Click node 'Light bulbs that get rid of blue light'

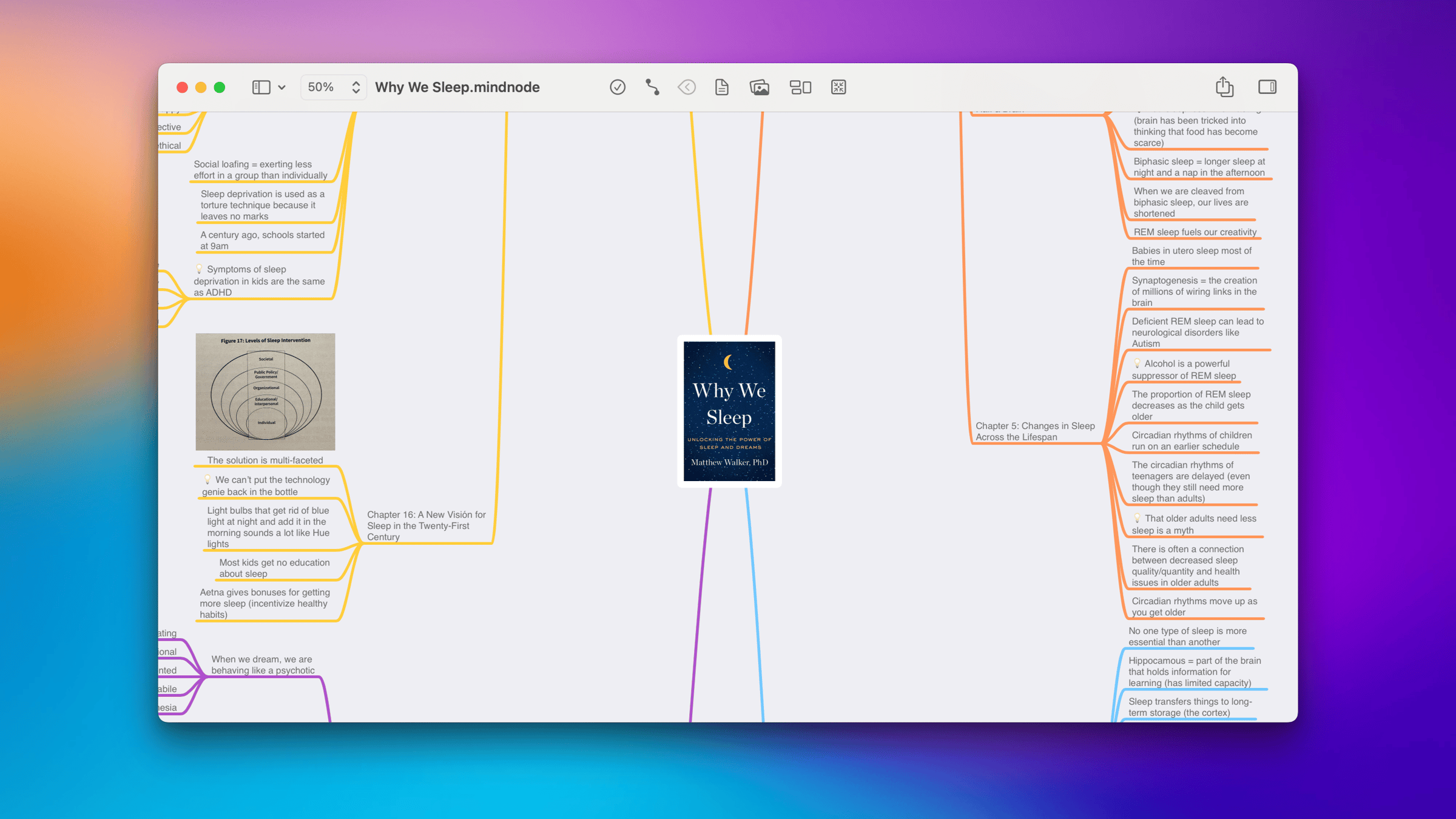point(268,527)
